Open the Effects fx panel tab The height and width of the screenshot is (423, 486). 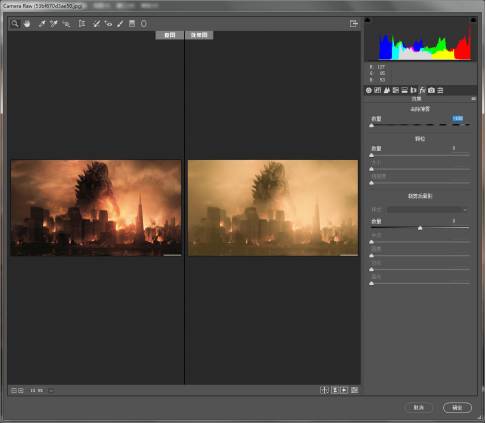[422, 90]
